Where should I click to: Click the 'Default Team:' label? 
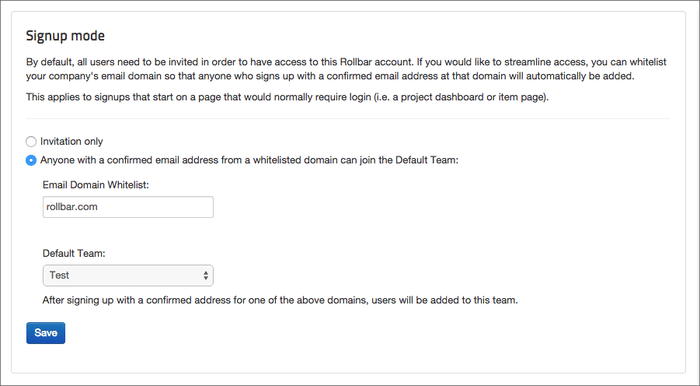(x=74, y=253)
